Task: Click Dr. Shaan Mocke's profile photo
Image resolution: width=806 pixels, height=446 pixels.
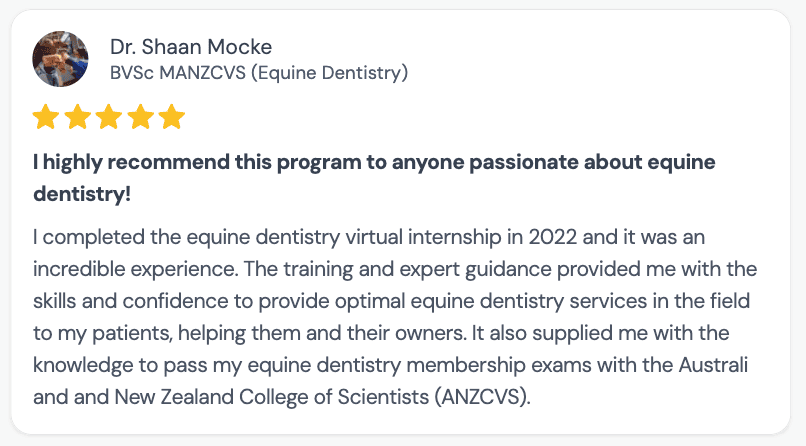Action: [x=59, y=60]
